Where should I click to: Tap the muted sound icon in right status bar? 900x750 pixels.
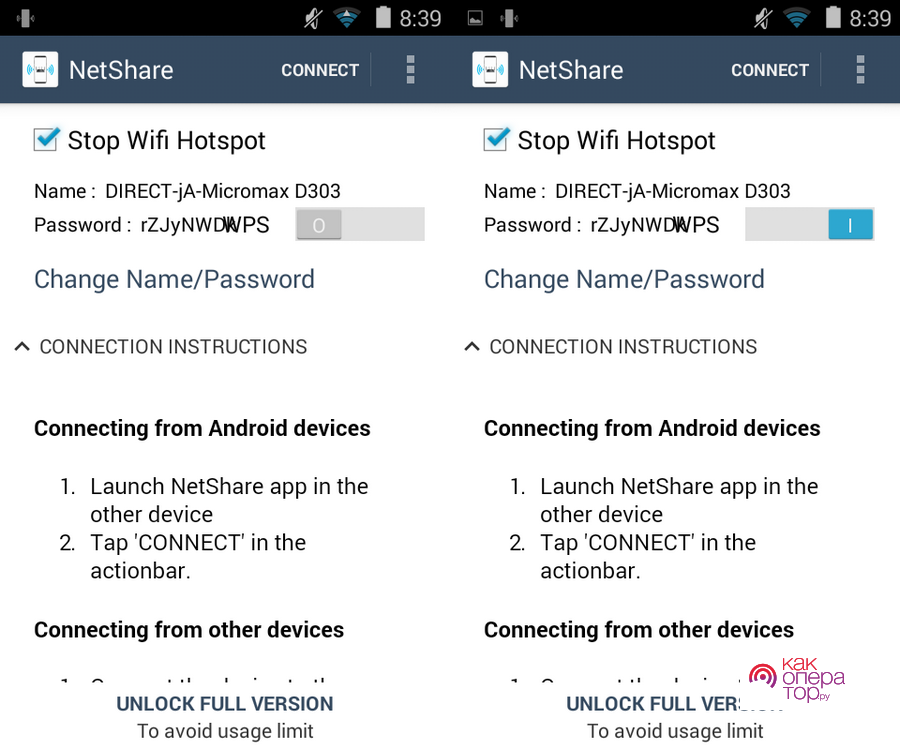point(763,18)
